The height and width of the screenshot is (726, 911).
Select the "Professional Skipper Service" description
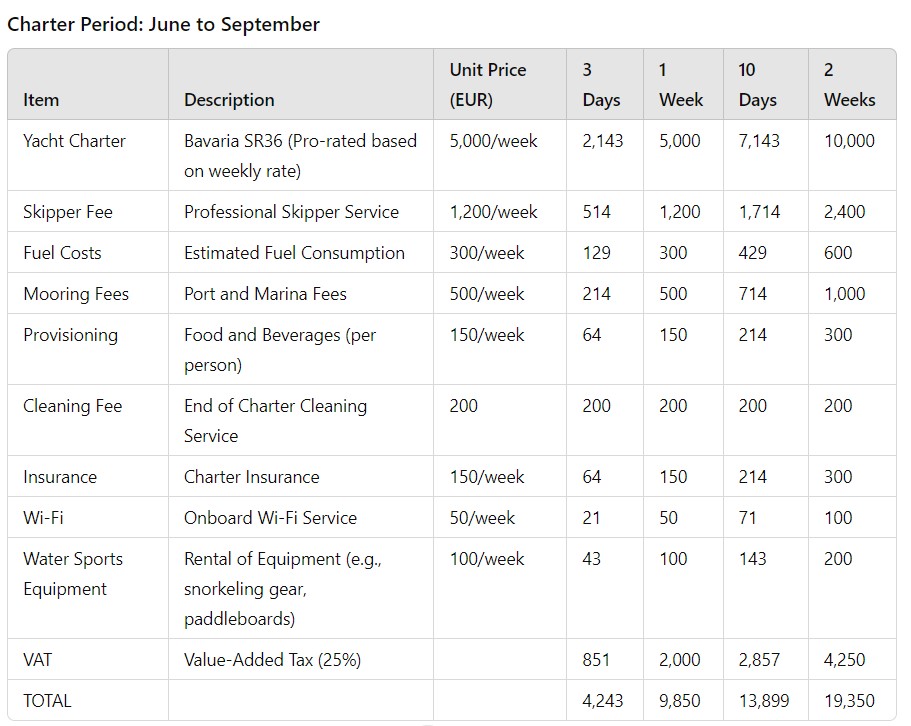click(291, 212)
